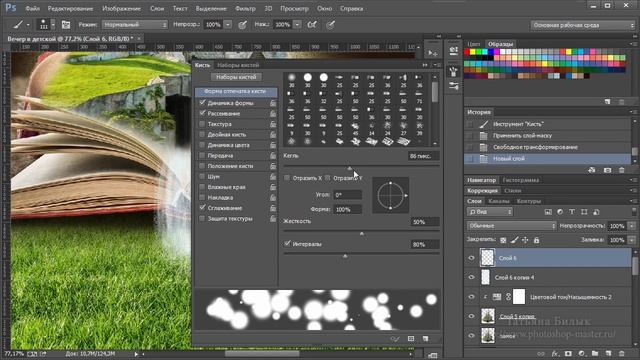Screen dimensions: 640x360
Task: Click Наборы кистей button
Action: [x=236, y=77]
